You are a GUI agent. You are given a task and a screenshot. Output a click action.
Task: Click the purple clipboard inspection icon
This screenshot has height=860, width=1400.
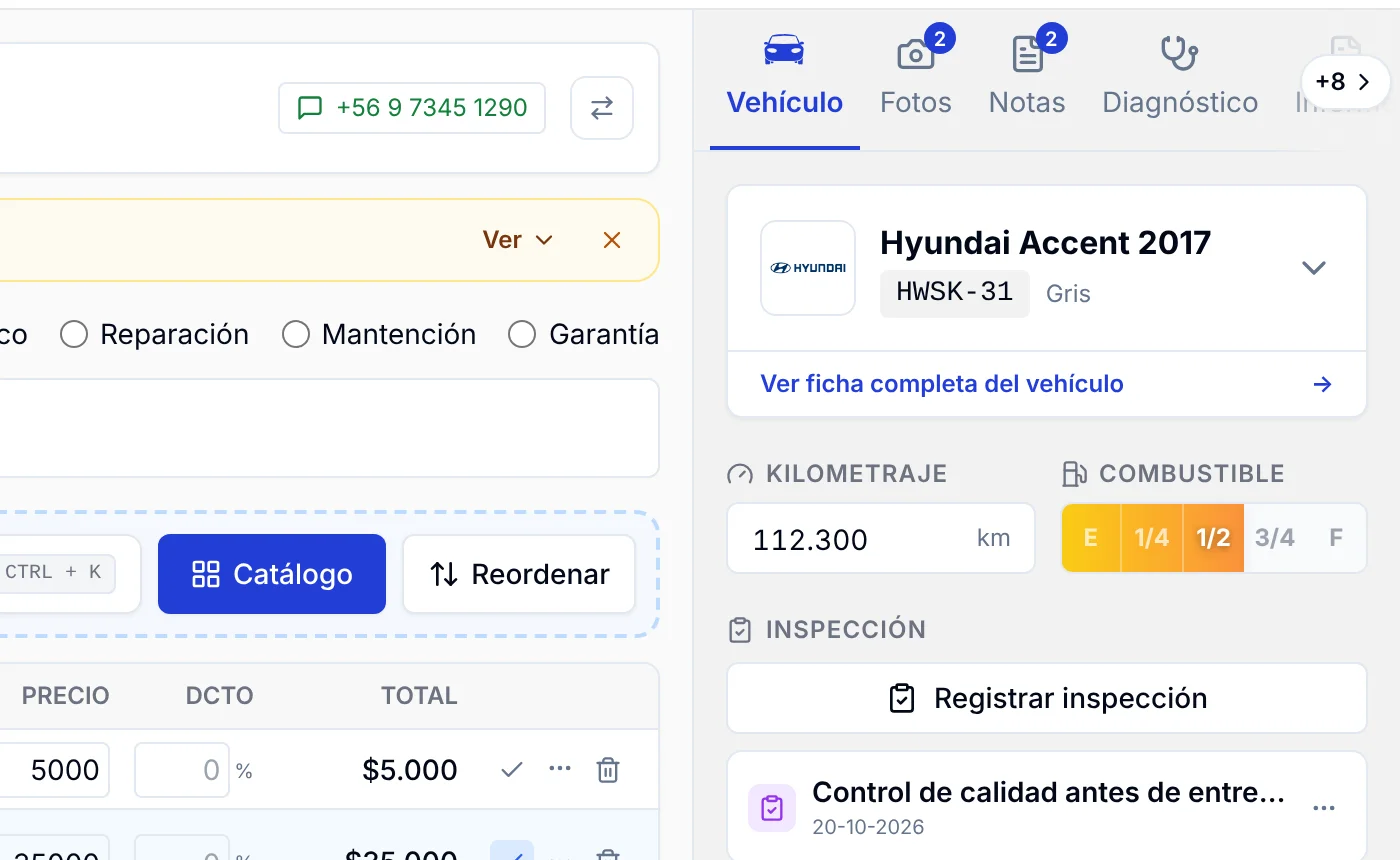click(x=772, y=808)
